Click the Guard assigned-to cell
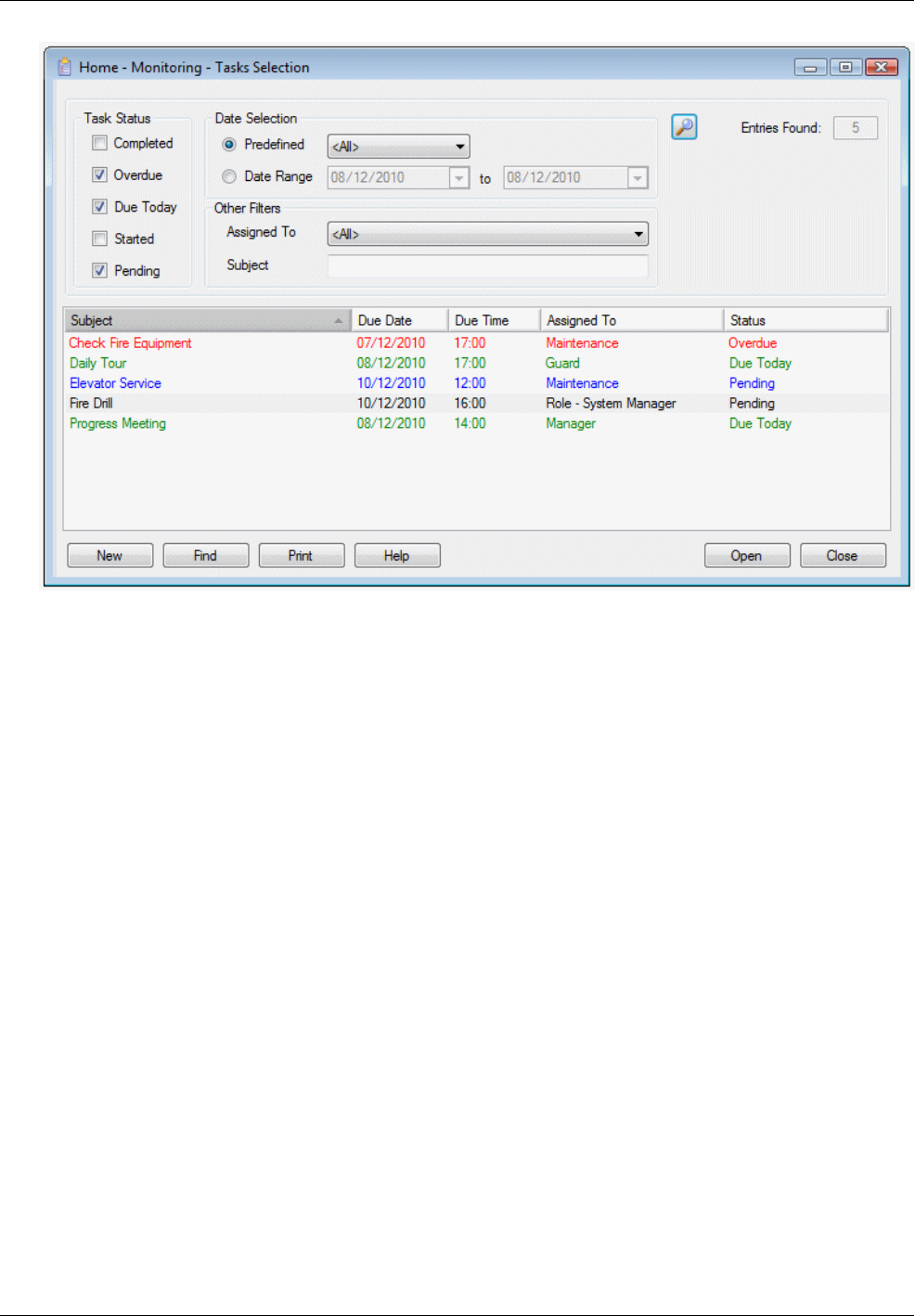Image resolution: width=915 pixels, height=1316 pixels. (x=562, y=363)
